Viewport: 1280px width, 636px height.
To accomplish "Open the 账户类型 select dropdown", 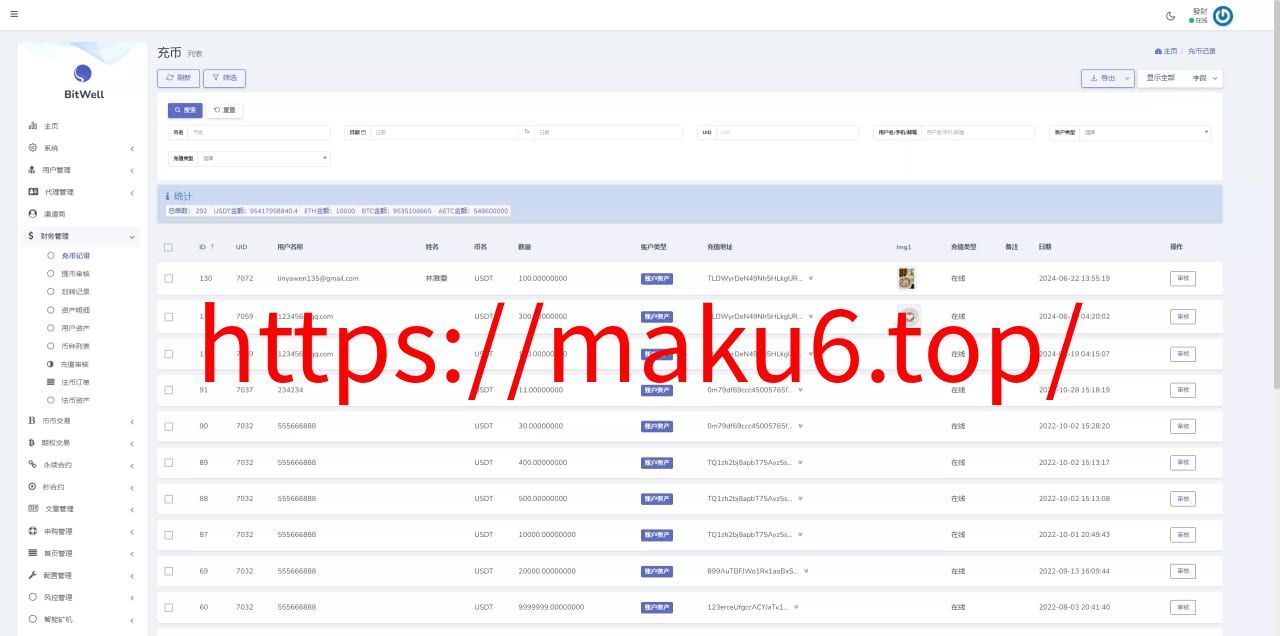I will coord(1147,132).
